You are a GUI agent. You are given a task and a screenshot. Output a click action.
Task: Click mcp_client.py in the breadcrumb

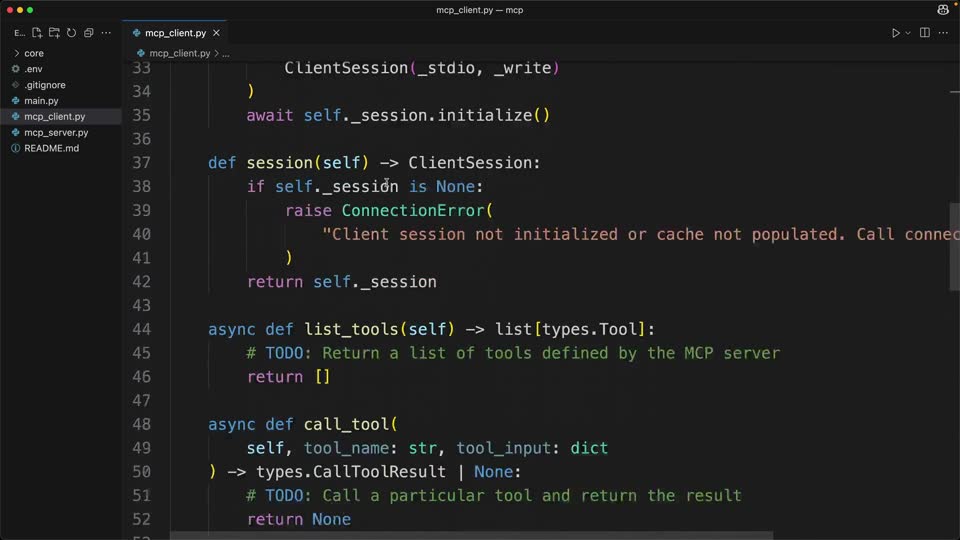tap(179, 53)
